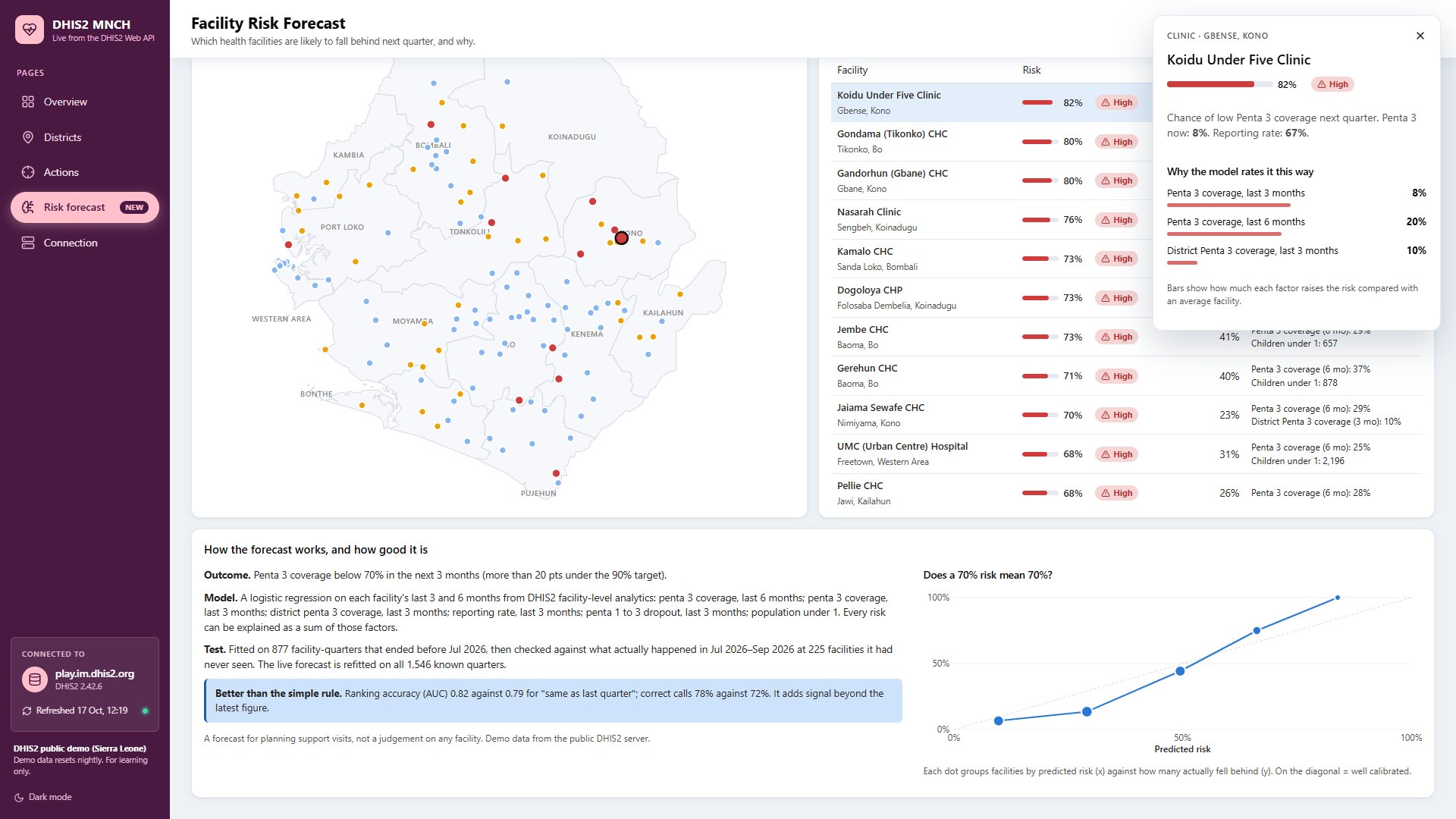
Task: Click the selected Koidu marker on the map
Action: coord(621,238)
